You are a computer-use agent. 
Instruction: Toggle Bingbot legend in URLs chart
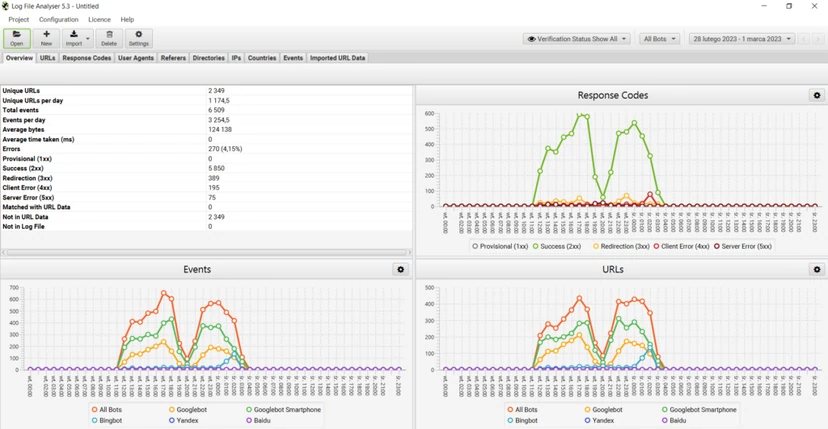coord(523,421)
